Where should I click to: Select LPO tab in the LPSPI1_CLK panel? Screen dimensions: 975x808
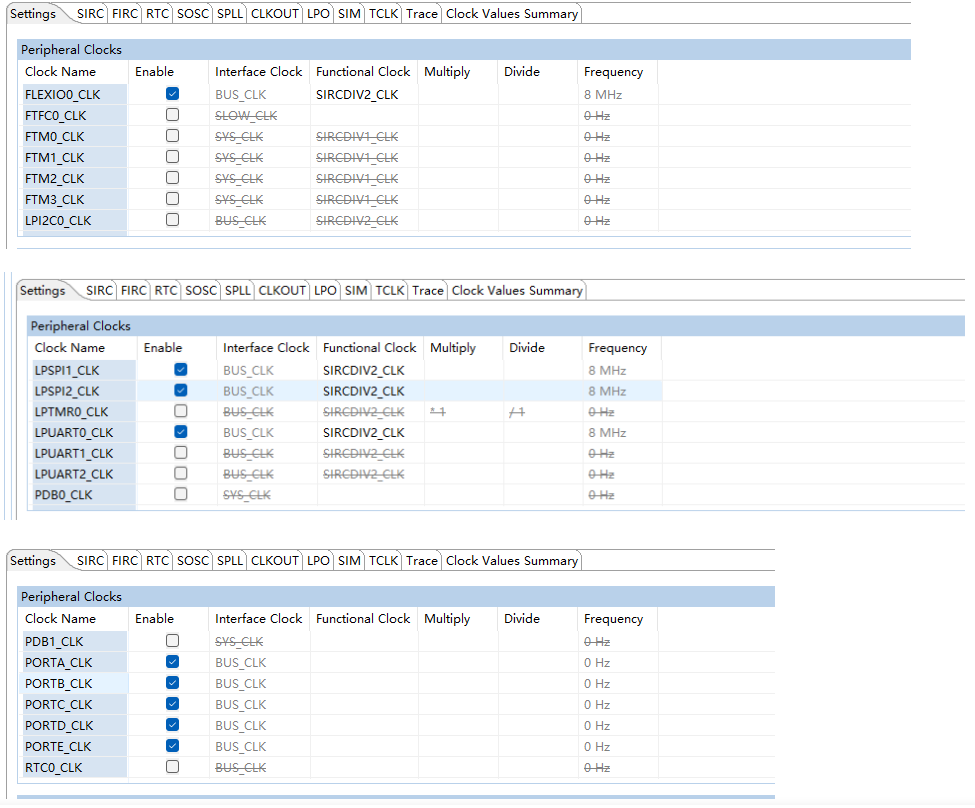[x=325, y=290]
